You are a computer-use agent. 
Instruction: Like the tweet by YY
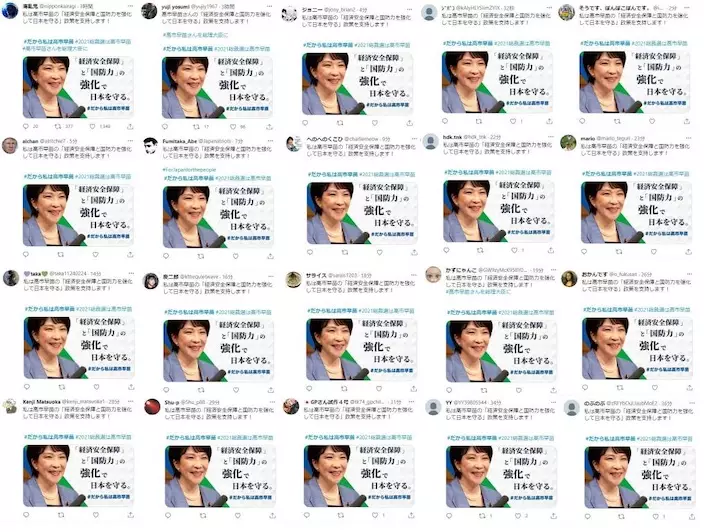(518, 516)
